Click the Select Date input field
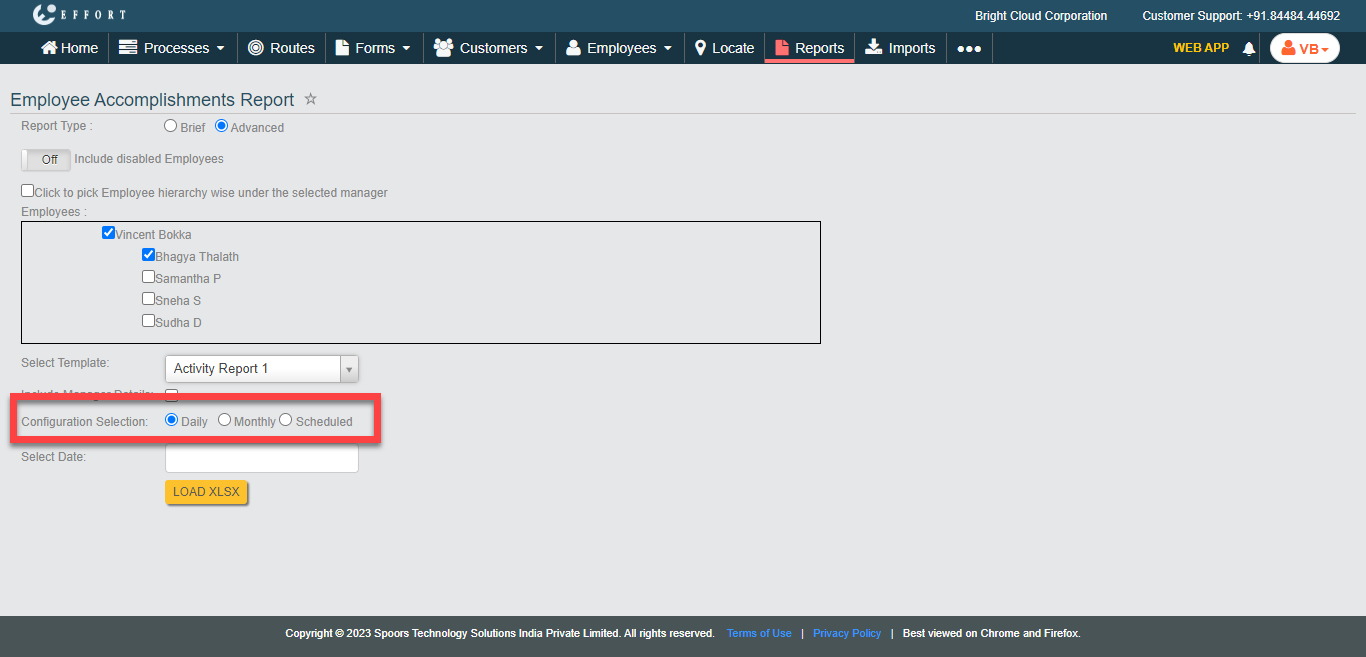 tap(261, 458)
